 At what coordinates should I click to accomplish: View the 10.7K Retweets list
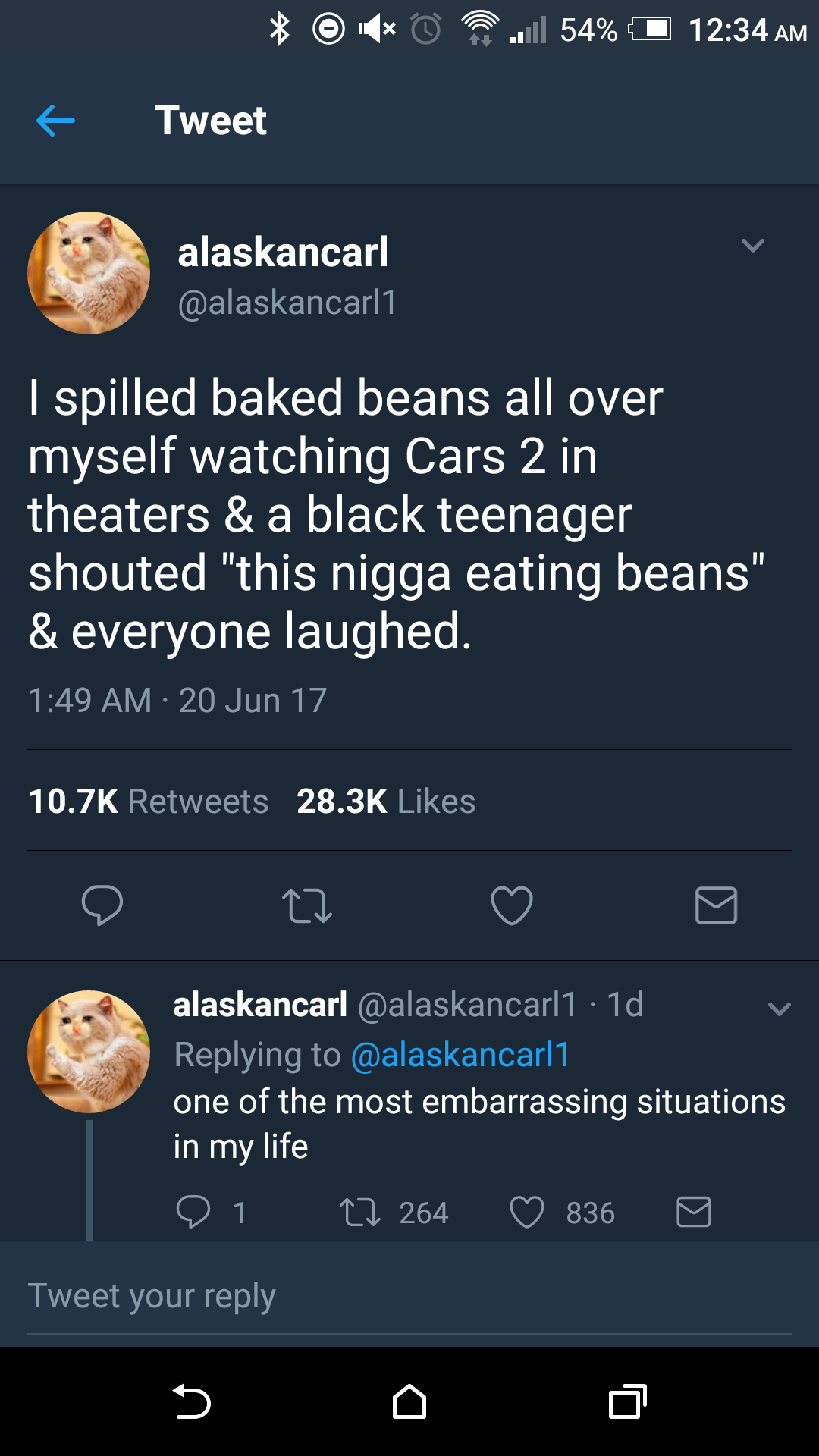tap(149, 802)
